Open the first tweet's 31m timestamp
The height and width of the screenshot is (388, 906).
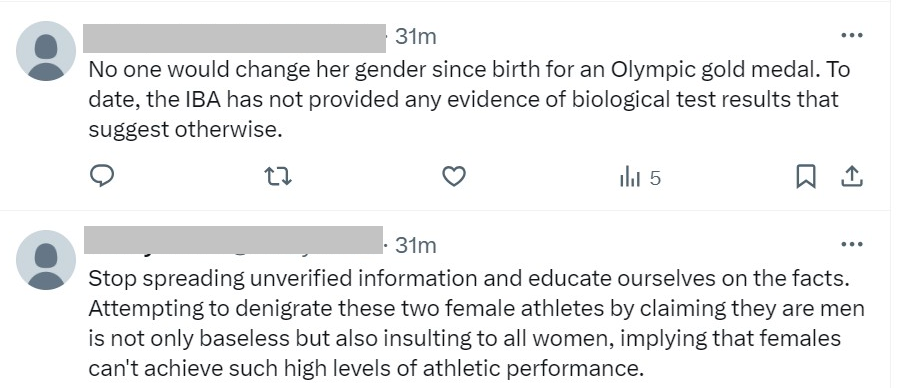[x=415, y=36]
